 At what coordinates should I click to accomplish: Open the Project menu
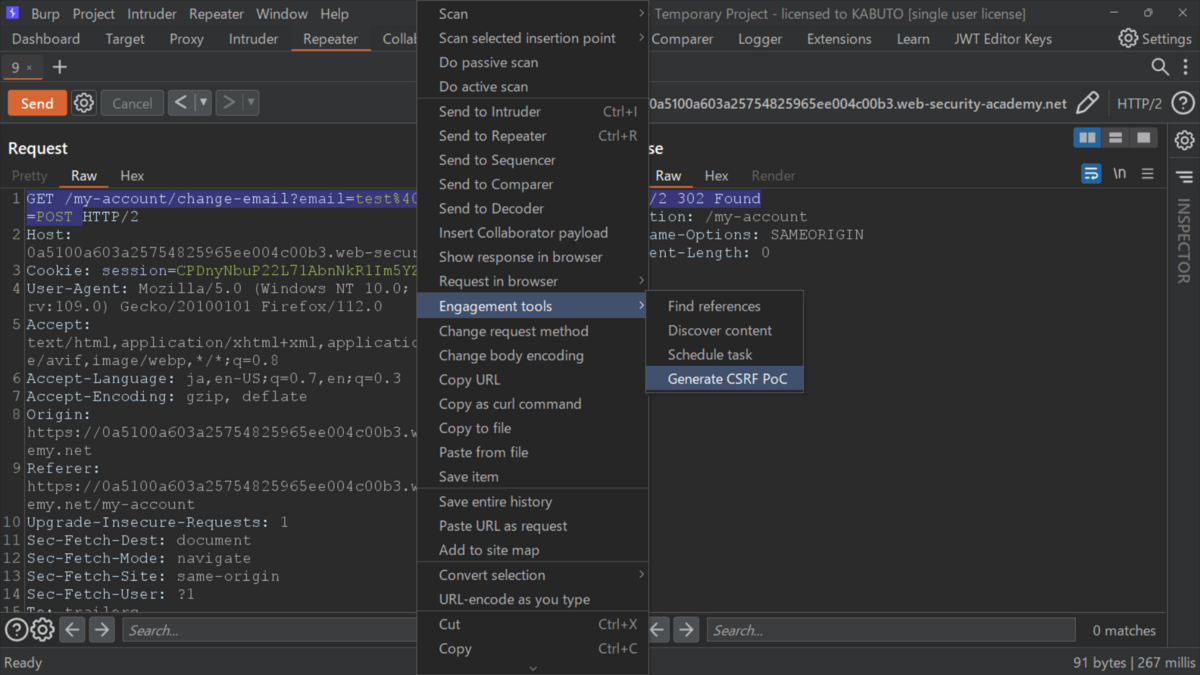pyautogui.click(x=93, y=14)
